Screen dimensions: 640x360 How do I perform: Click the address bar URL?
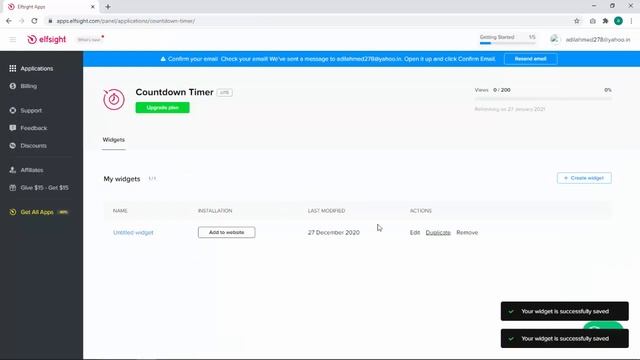pyautogui.click(x=125, y=21)
